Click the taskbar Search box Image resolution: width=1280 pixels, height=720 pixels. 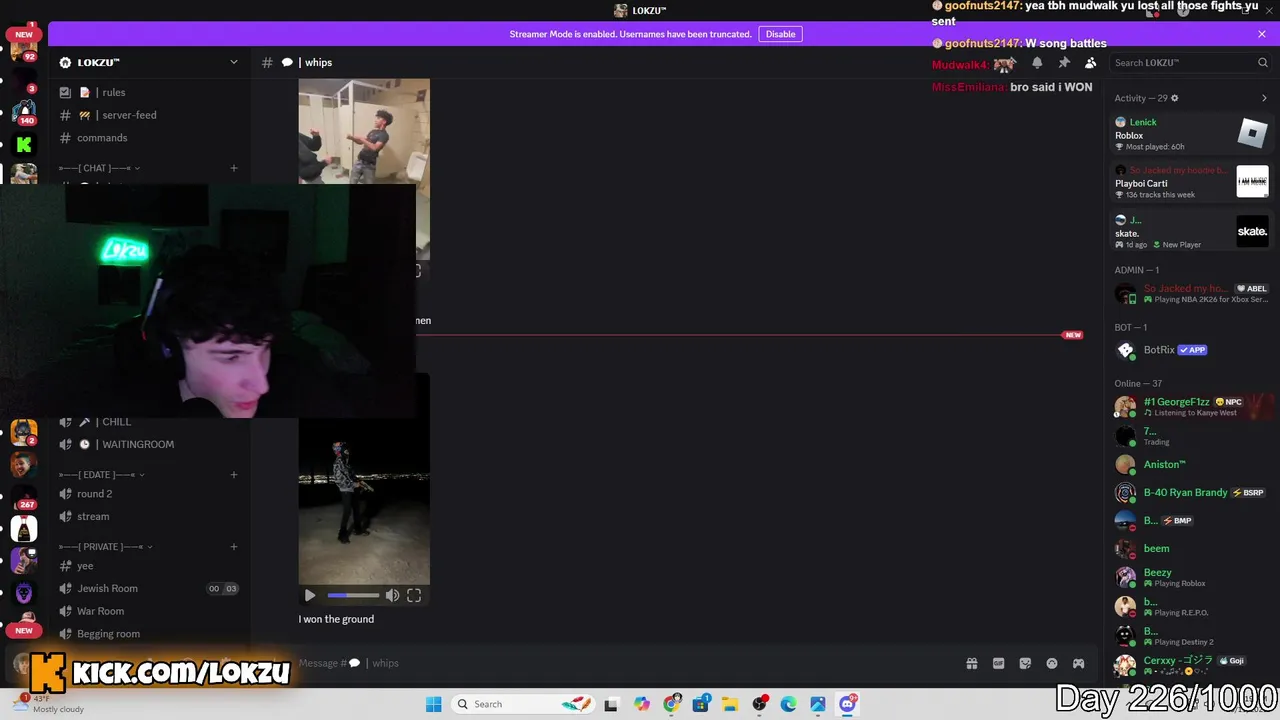pos(522,704)
